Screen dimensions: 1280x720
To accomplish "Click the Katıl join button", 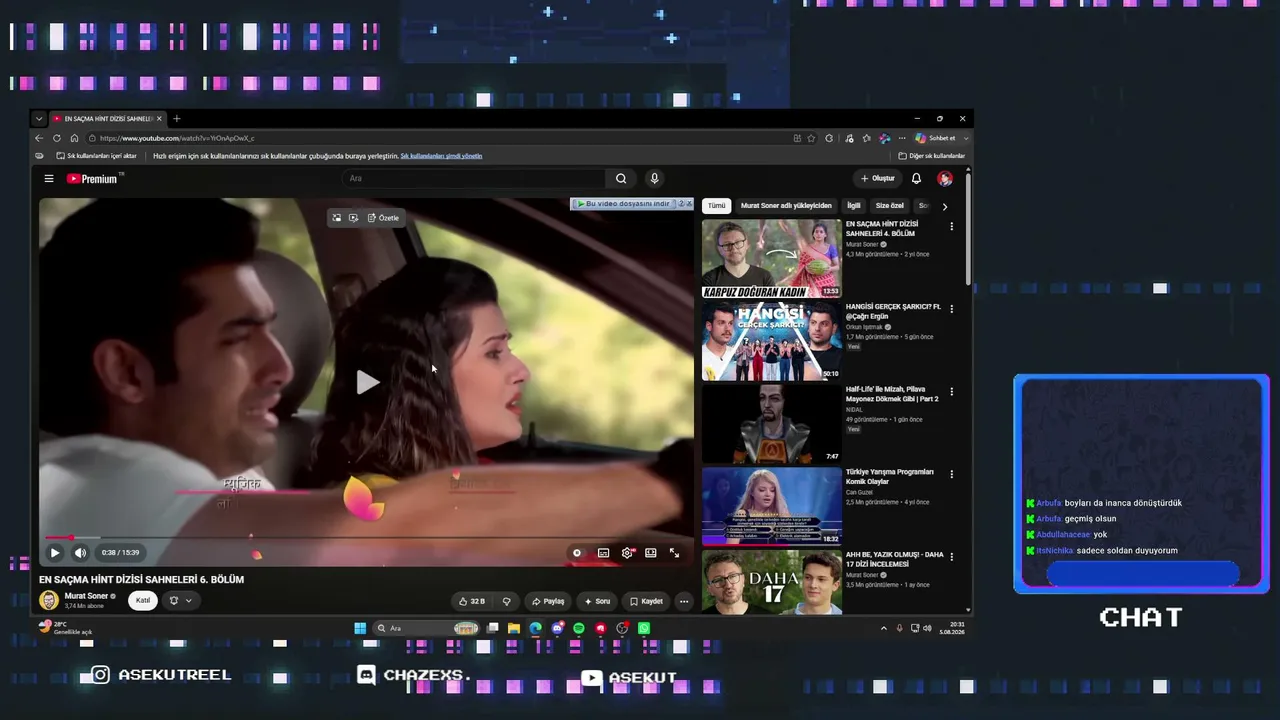I will (x=143, y=601).
